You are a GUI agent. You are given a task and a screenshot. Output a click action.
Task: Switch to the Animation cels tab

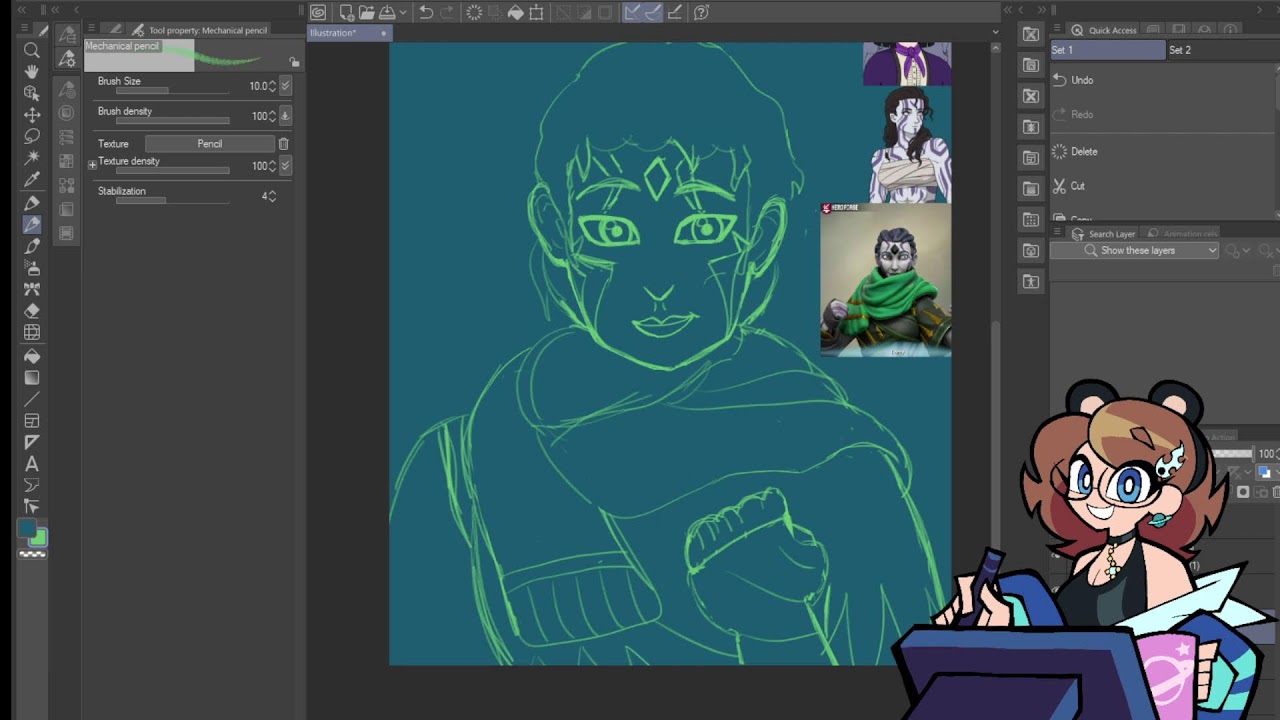tap(1182, 234)
